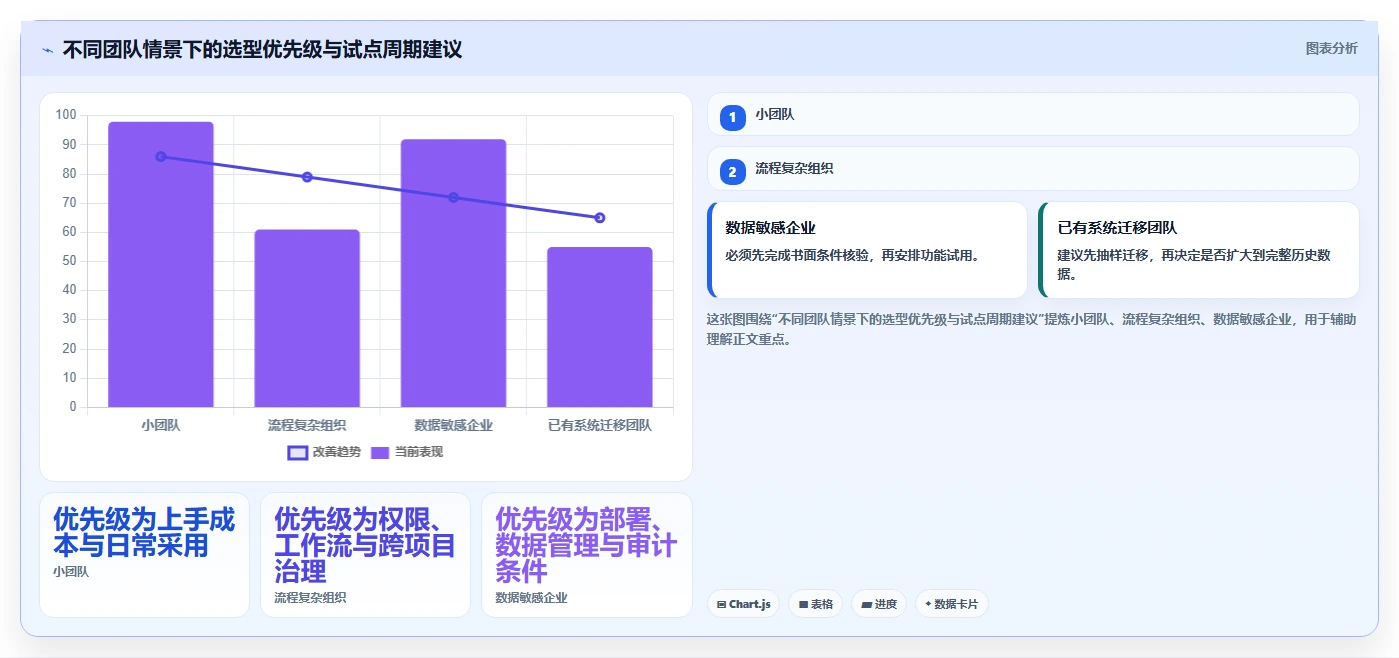Toggle the 改善趋势 legend item
Screen dimensions: 1399x658
point(323,452)
